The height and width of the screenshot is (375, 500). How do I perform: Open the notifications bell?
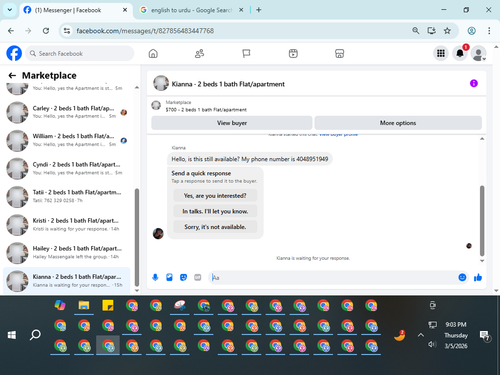[x=460, y=53]
